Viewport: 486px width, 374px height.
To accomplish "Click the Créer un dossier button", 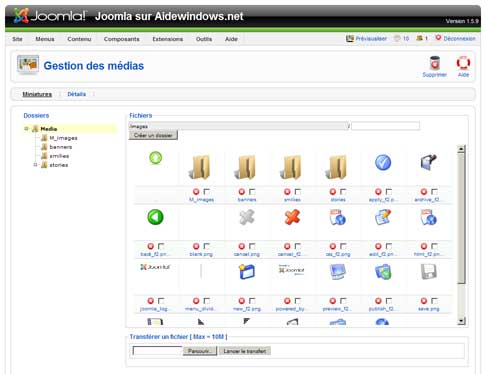I will 153,135.
